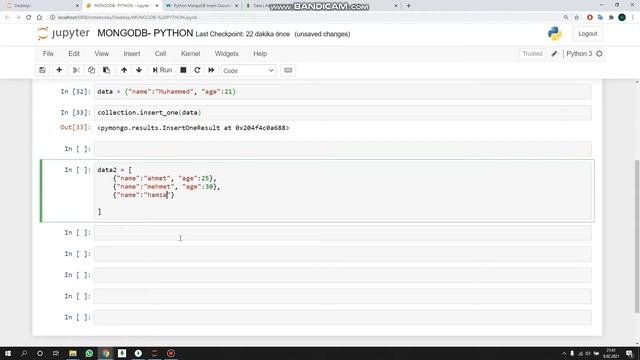Screen dimensions: 640x360
Task: Insert a cell below with plus icon
Action: 59,70
